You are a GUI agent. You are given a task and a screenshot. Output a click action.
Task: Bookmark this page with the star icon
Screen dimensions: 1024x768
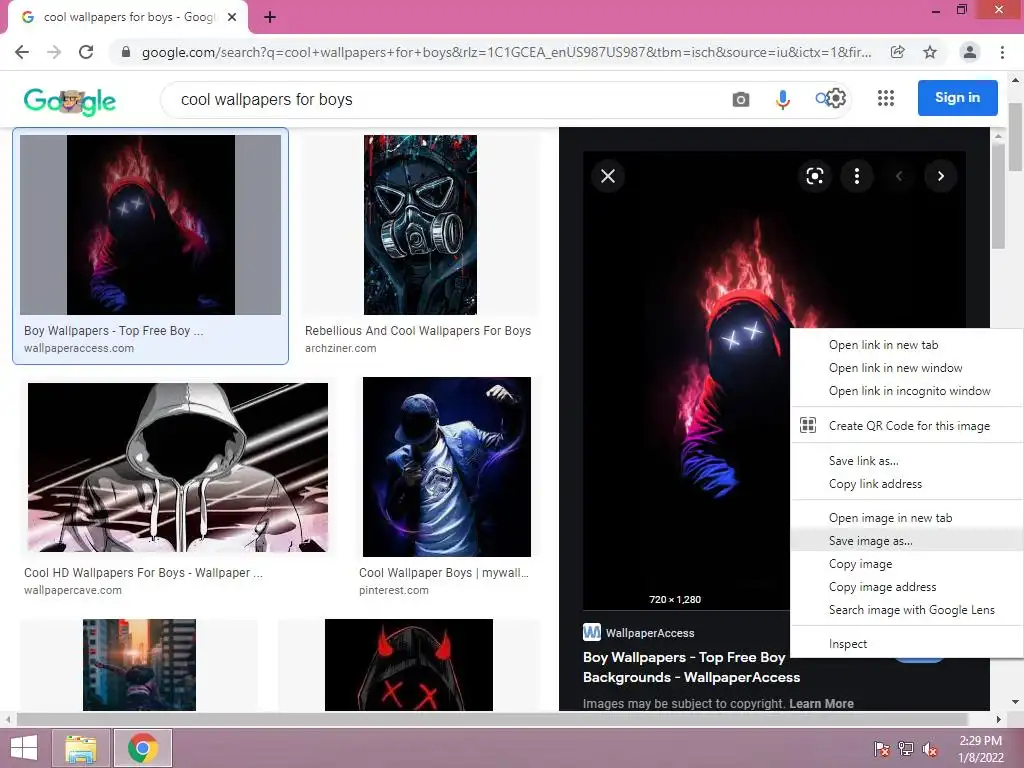coord(930,52)
